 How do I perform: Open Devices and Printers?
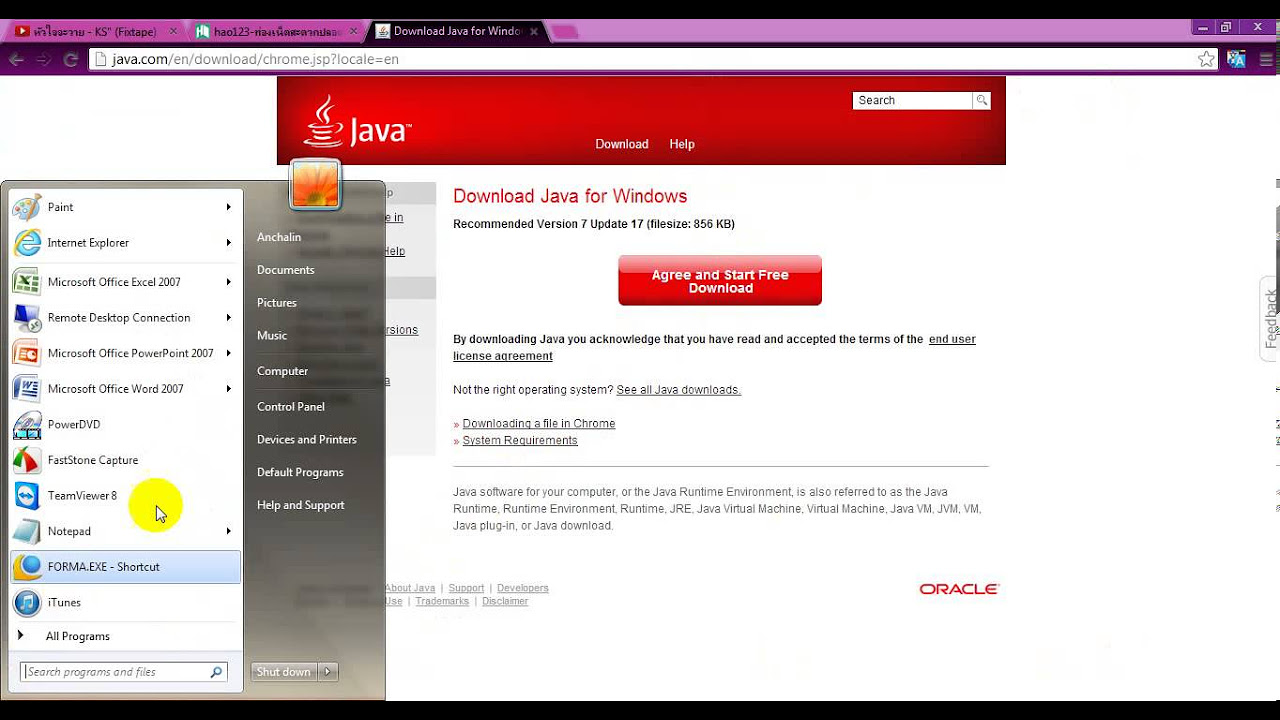tap(307, 440)
